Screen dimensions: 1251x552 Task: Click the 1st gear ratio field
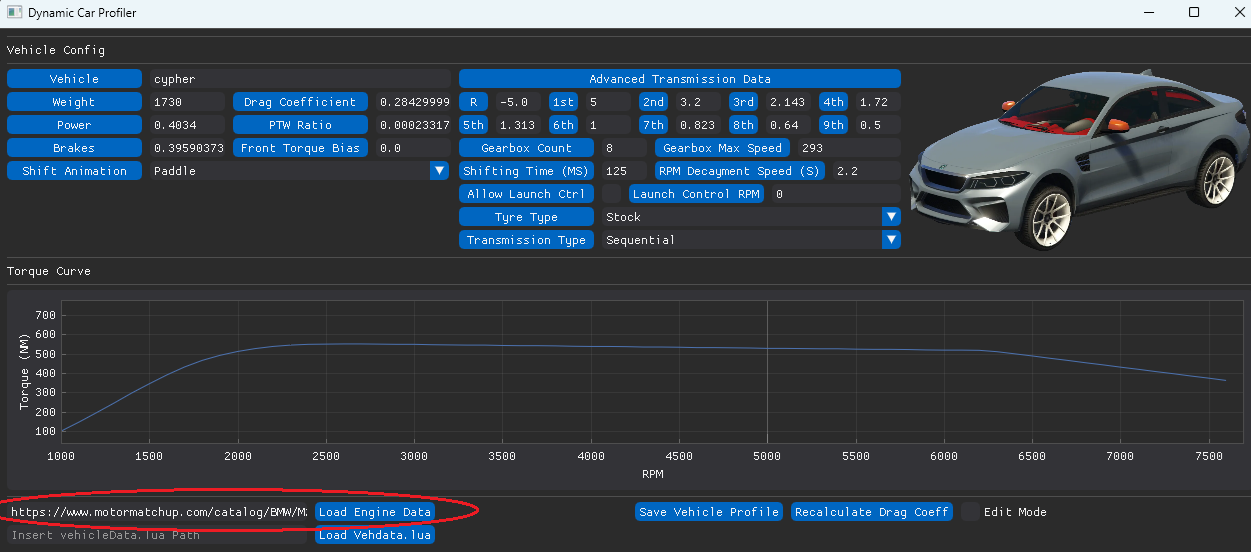(x=607, y=102)
